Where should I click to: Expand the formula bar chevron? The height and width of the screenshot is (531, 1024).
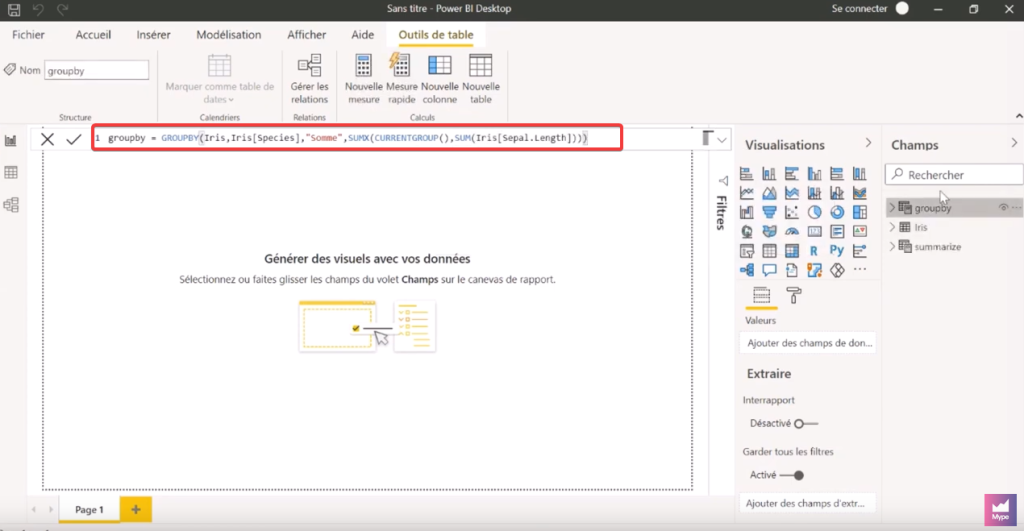point(722,139)
